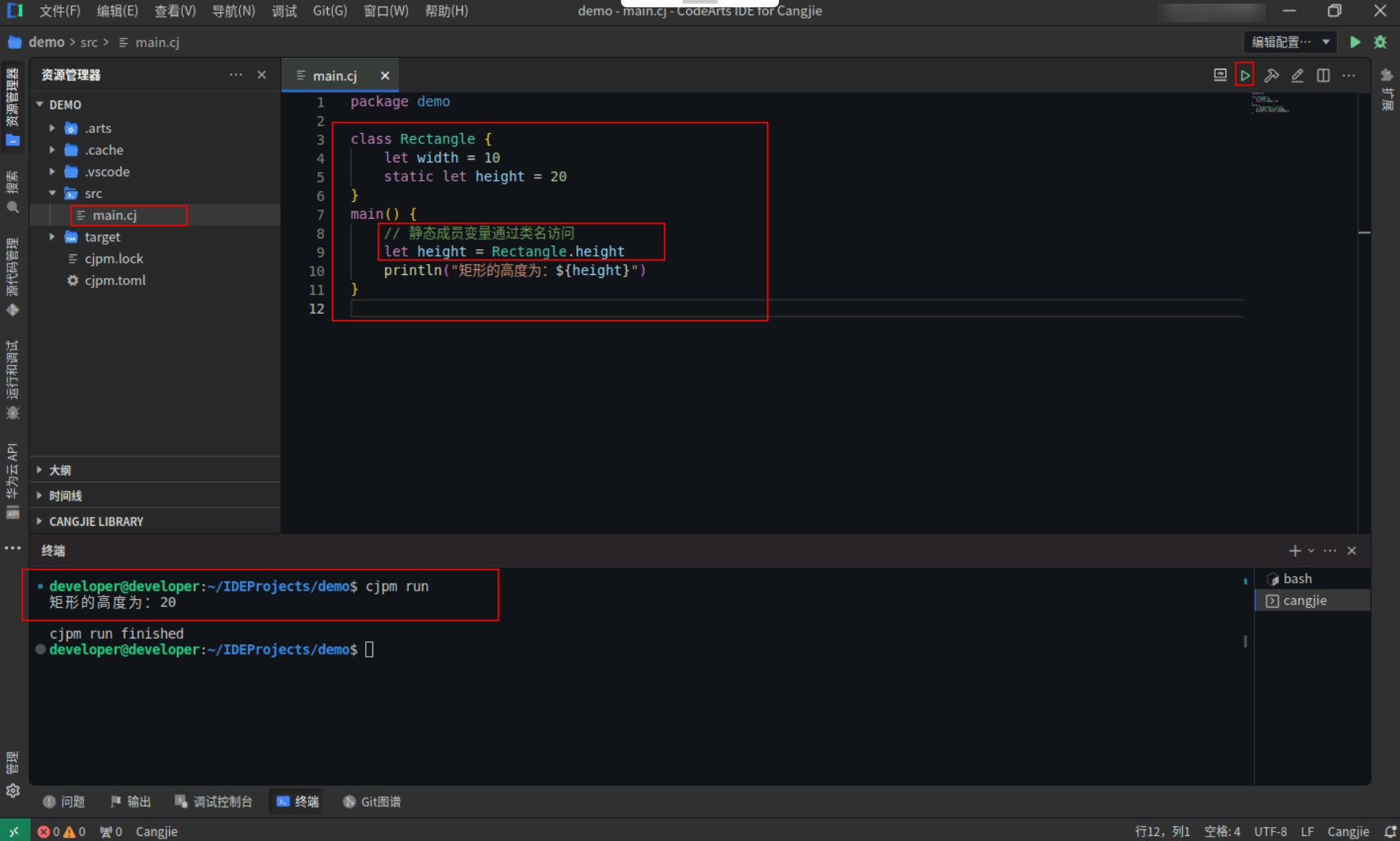Click the code minimap preview
1400x841 pixels.
[1269, 103]
